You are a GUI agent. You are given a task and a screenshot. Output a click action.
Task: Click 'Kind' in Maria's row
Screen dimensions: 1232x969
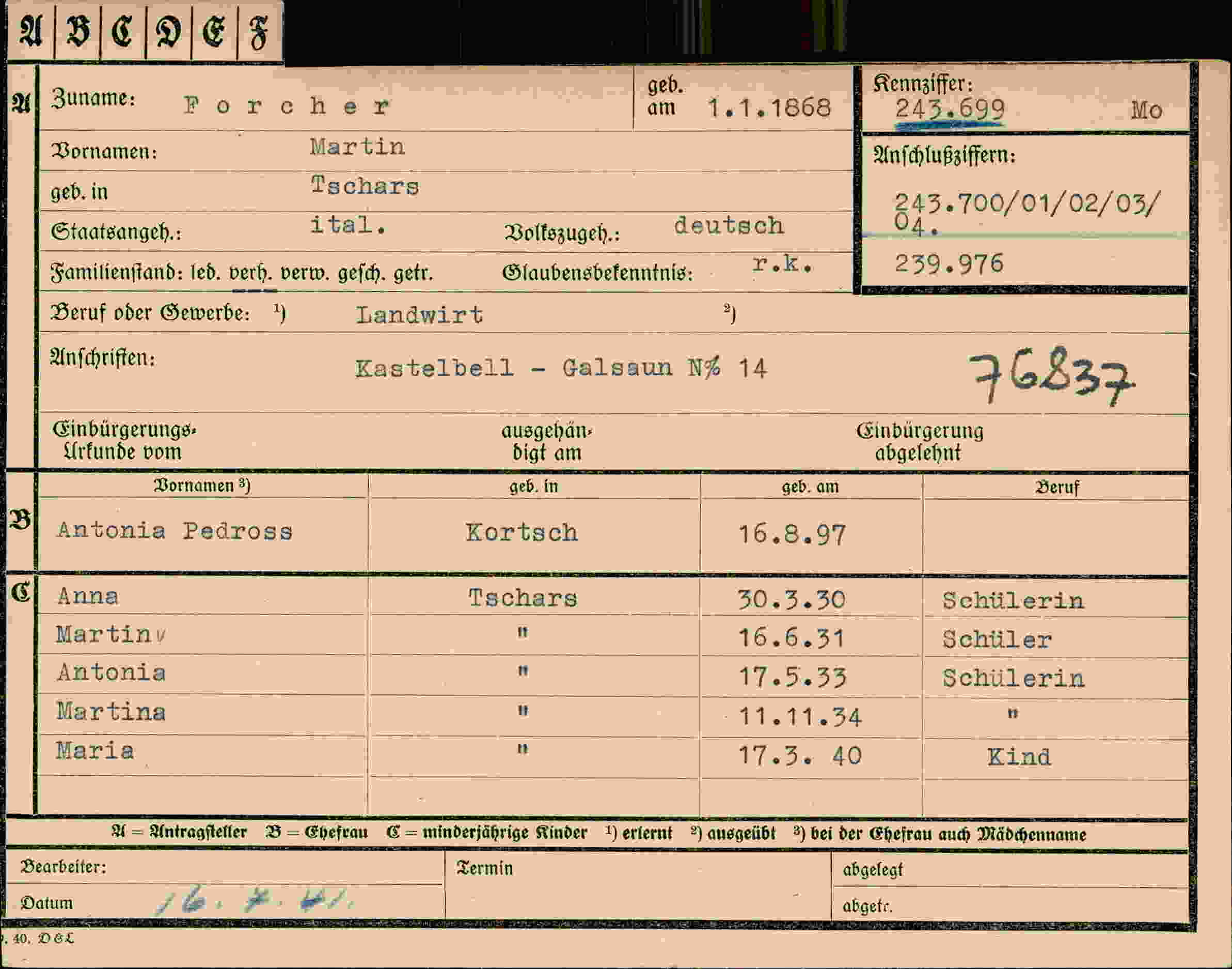pyautogui.click(x=1019, y=757)
